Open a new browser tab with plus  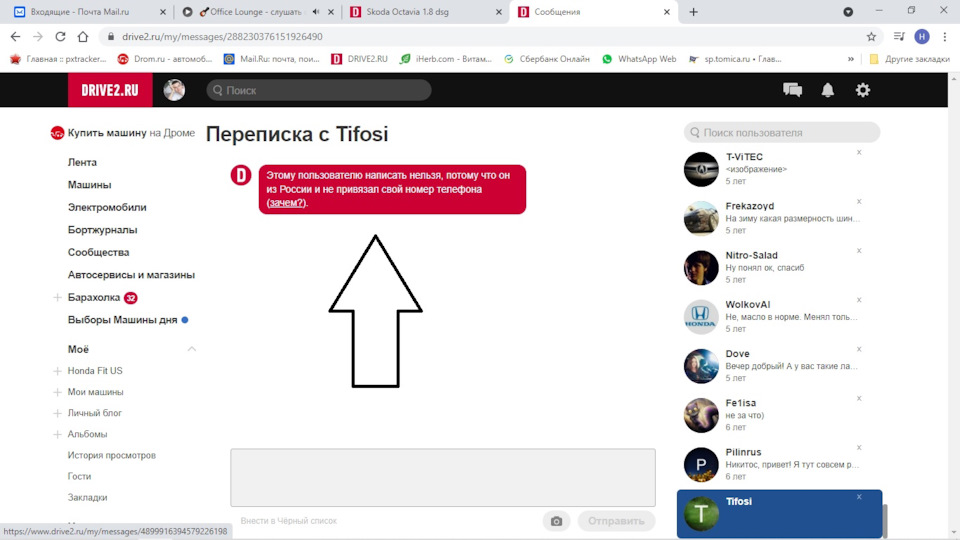pos(694,12)
